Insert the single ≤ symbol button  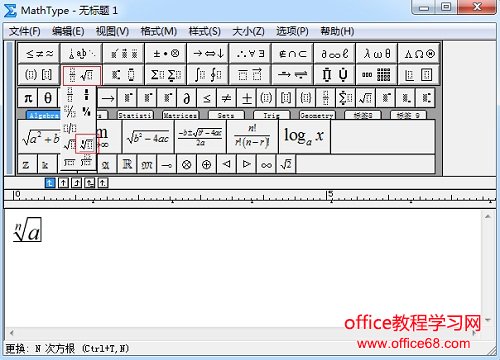pyautogui.click(x=207, y=98)
